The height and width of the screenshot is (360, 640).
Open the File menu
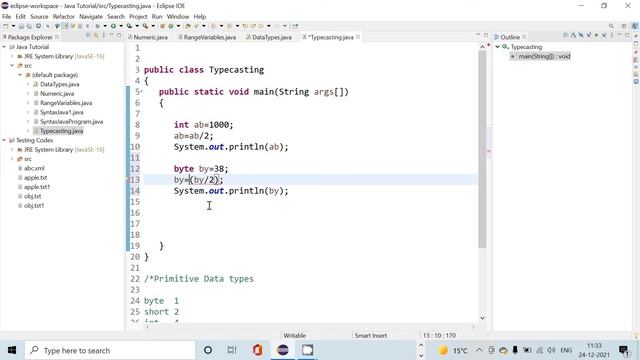point(7,17)
